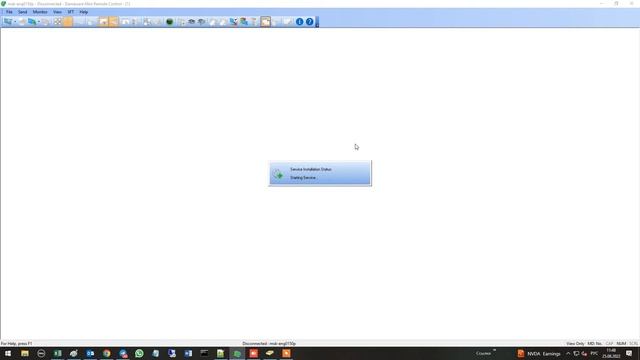This screenshot has width=640, height=360.
Task: Open Google Chrome from the taskbar
Action: [x=107, y=353]
